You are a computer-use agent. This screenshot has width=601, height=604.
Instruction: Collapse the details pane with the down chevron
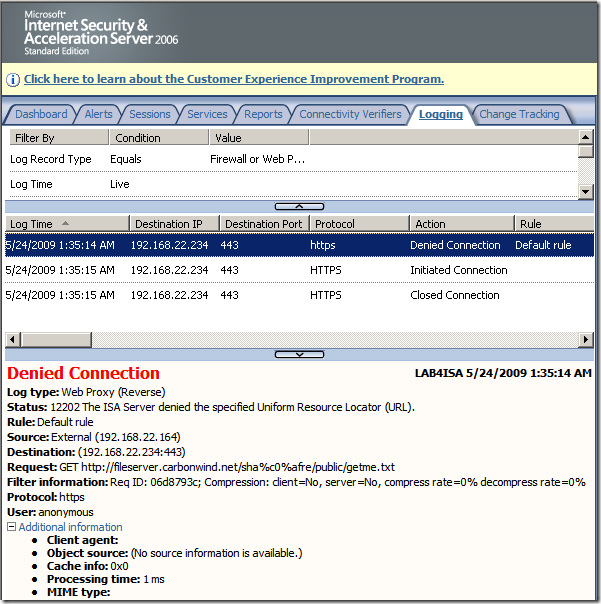pos(298,354)
